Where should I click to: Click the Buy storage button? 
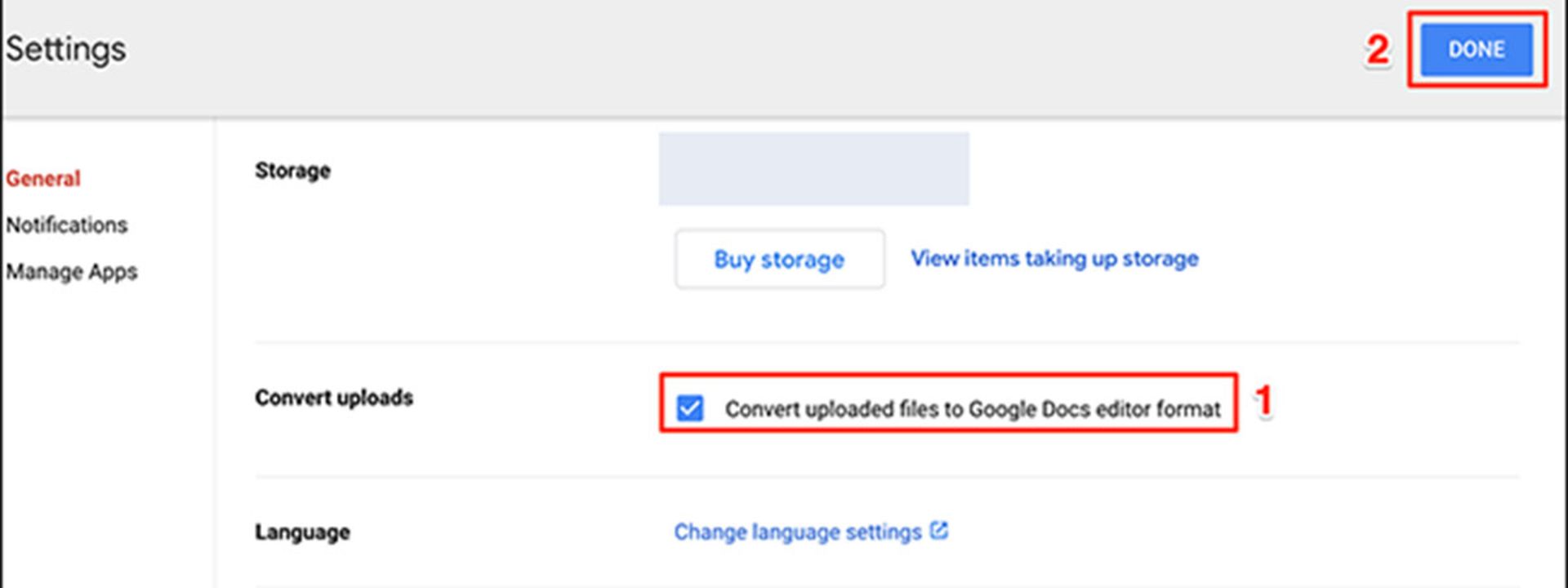pyautogui.click(x=779, y=260)
